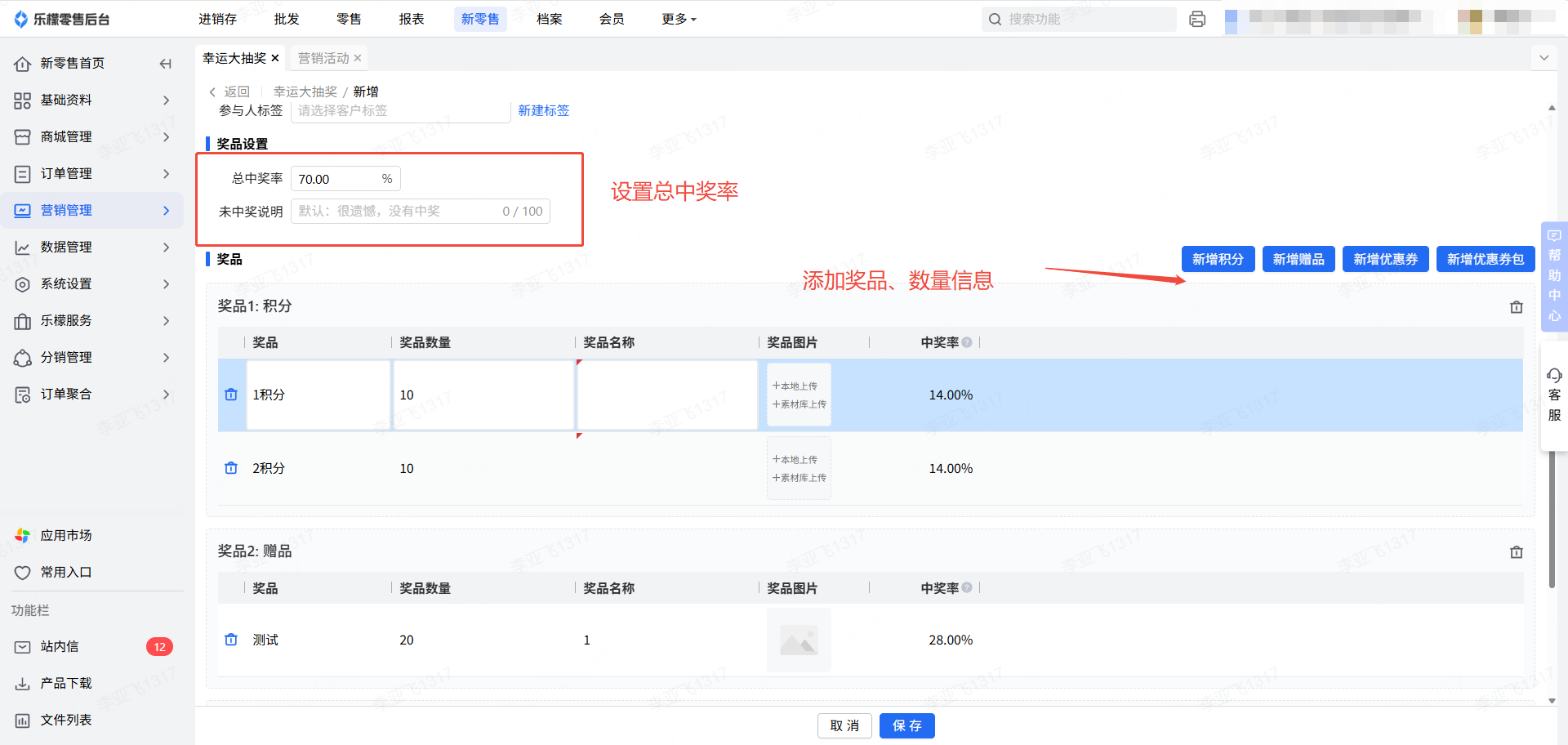This screenshot has height=745, width=1568.
Task: Open the 报表 top menu
Action: pos(411,19)
